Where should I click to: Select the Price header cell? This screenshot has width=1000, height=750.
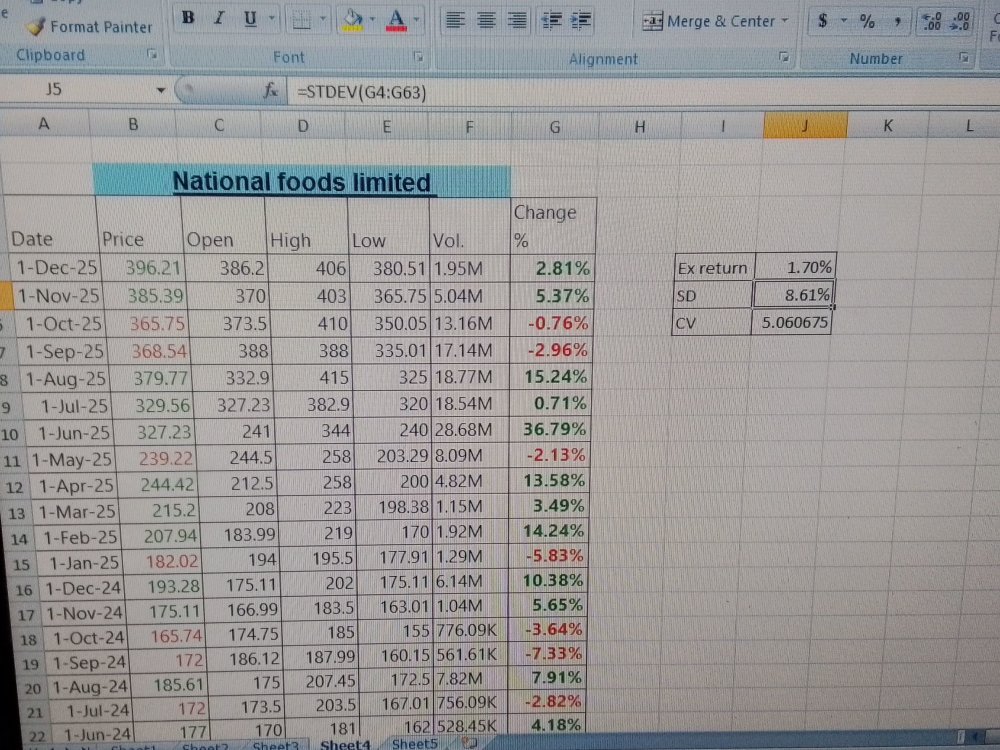(138, 226)
